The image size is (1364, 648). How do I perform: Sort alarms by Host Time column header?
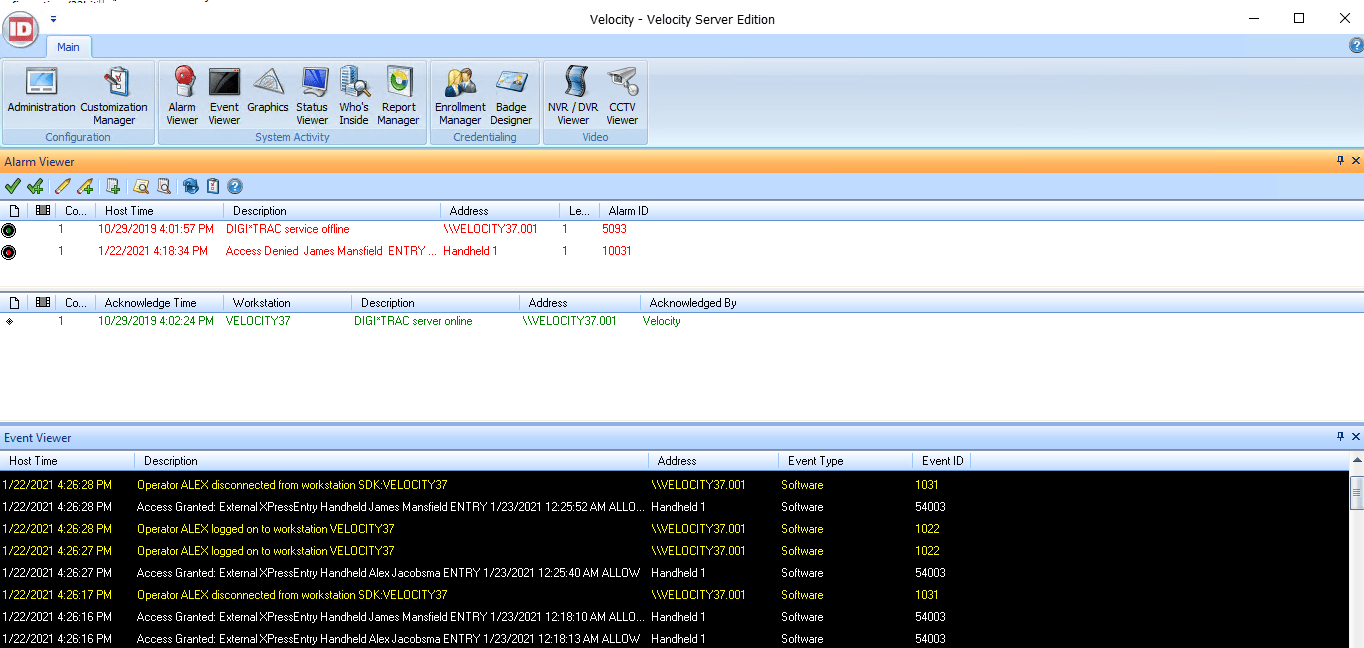point(158,211)
